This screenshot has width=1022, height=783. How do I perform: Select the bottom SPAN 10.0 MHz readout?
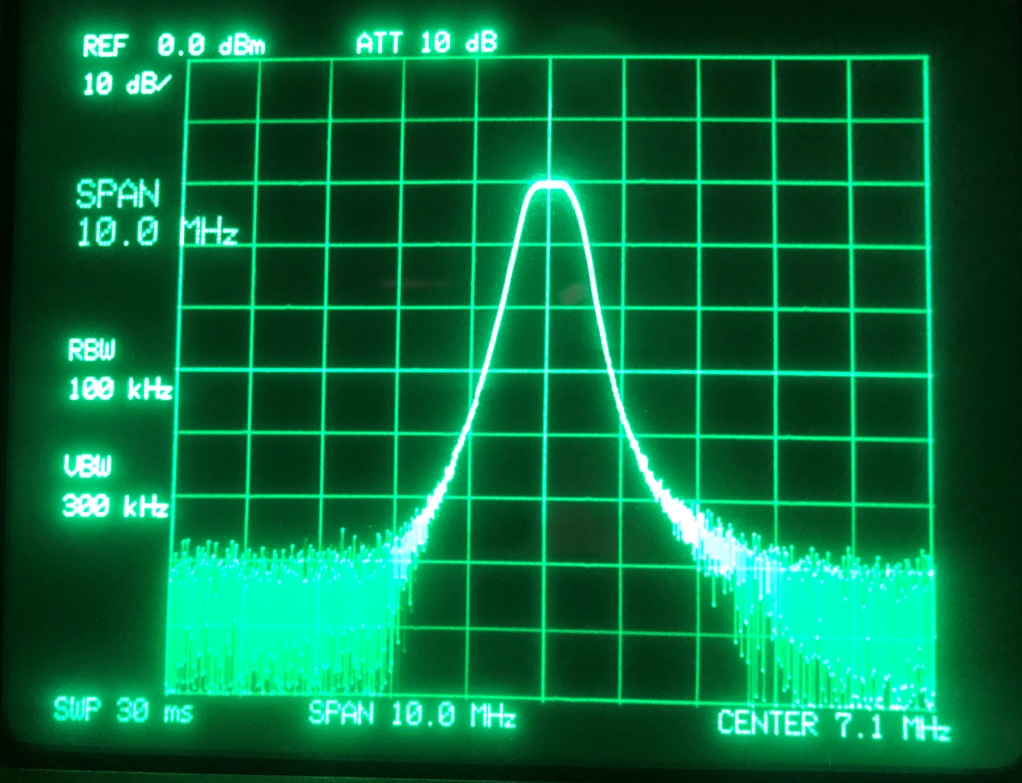point(412,715)
